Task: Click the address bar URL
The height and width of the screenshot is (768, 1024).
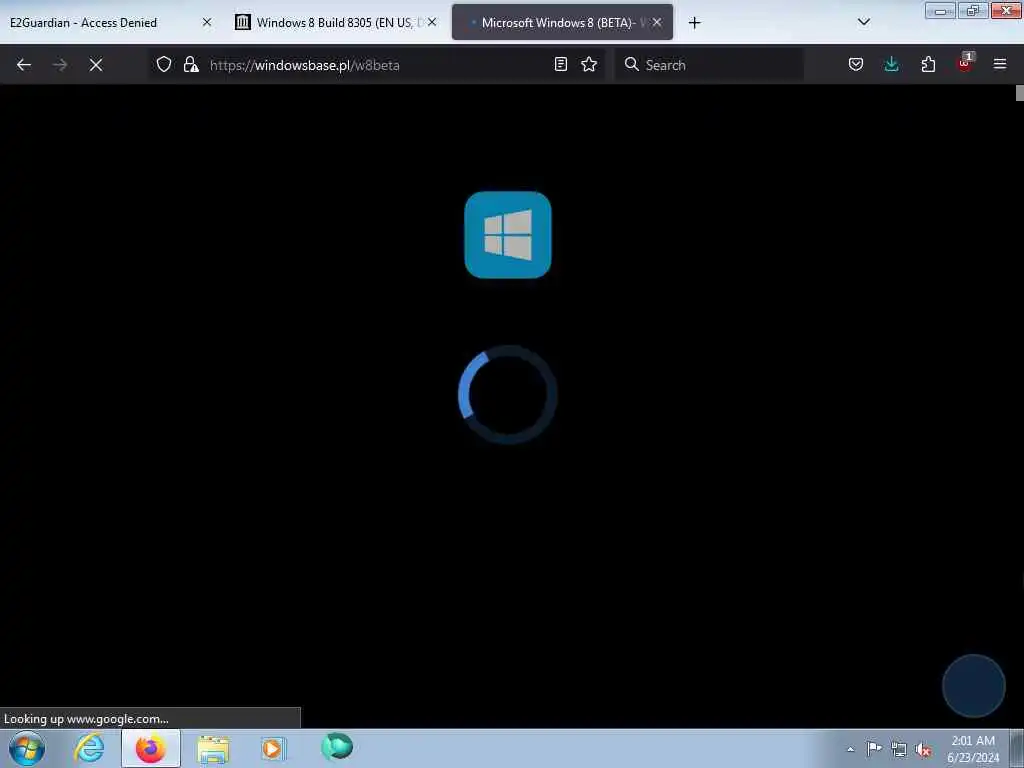Action: [304, 65]
